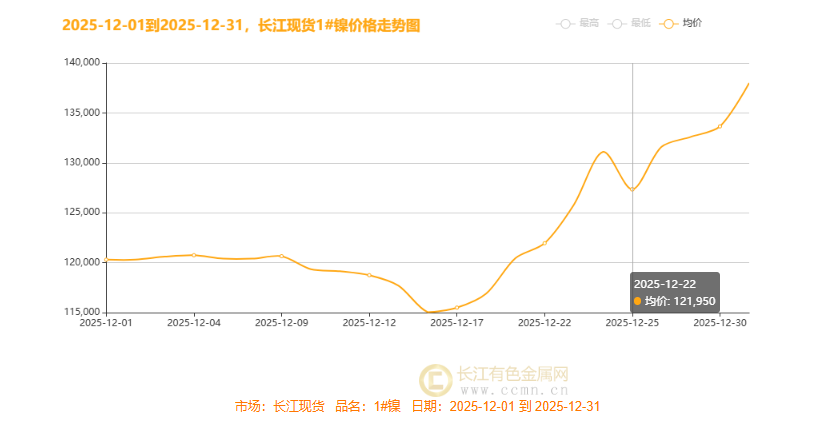Click the orange dot in the tooltip

pos(637,301)
